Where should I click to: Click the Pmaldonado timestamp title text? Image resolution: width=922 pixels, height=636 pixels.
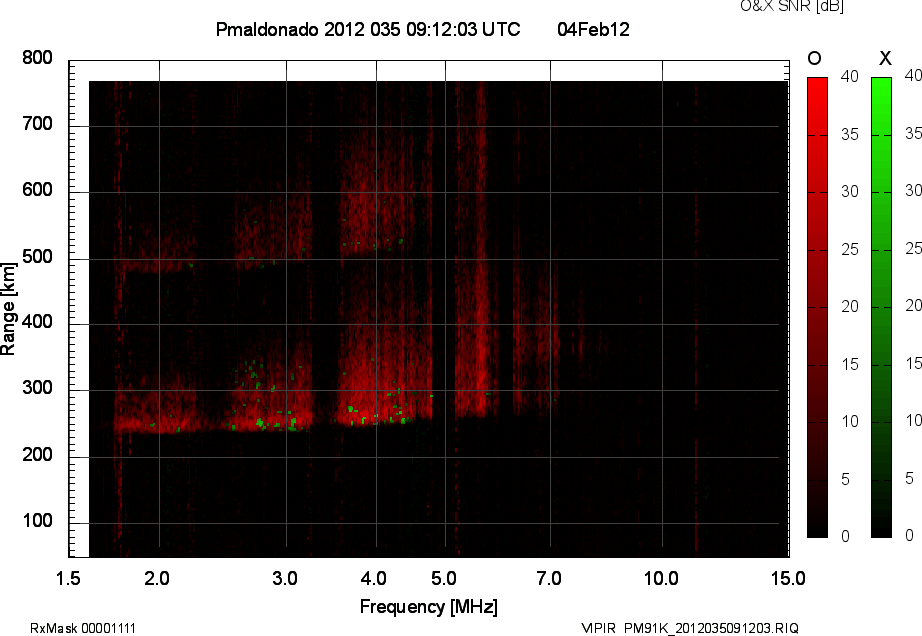pyautogui.click(x=367, y=30)
